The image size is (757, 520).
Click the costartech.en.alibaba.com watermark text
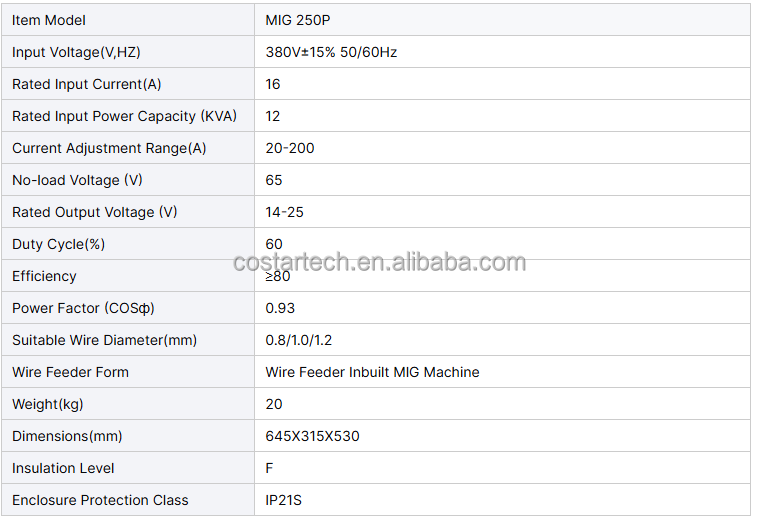click(x=379, y=262)
